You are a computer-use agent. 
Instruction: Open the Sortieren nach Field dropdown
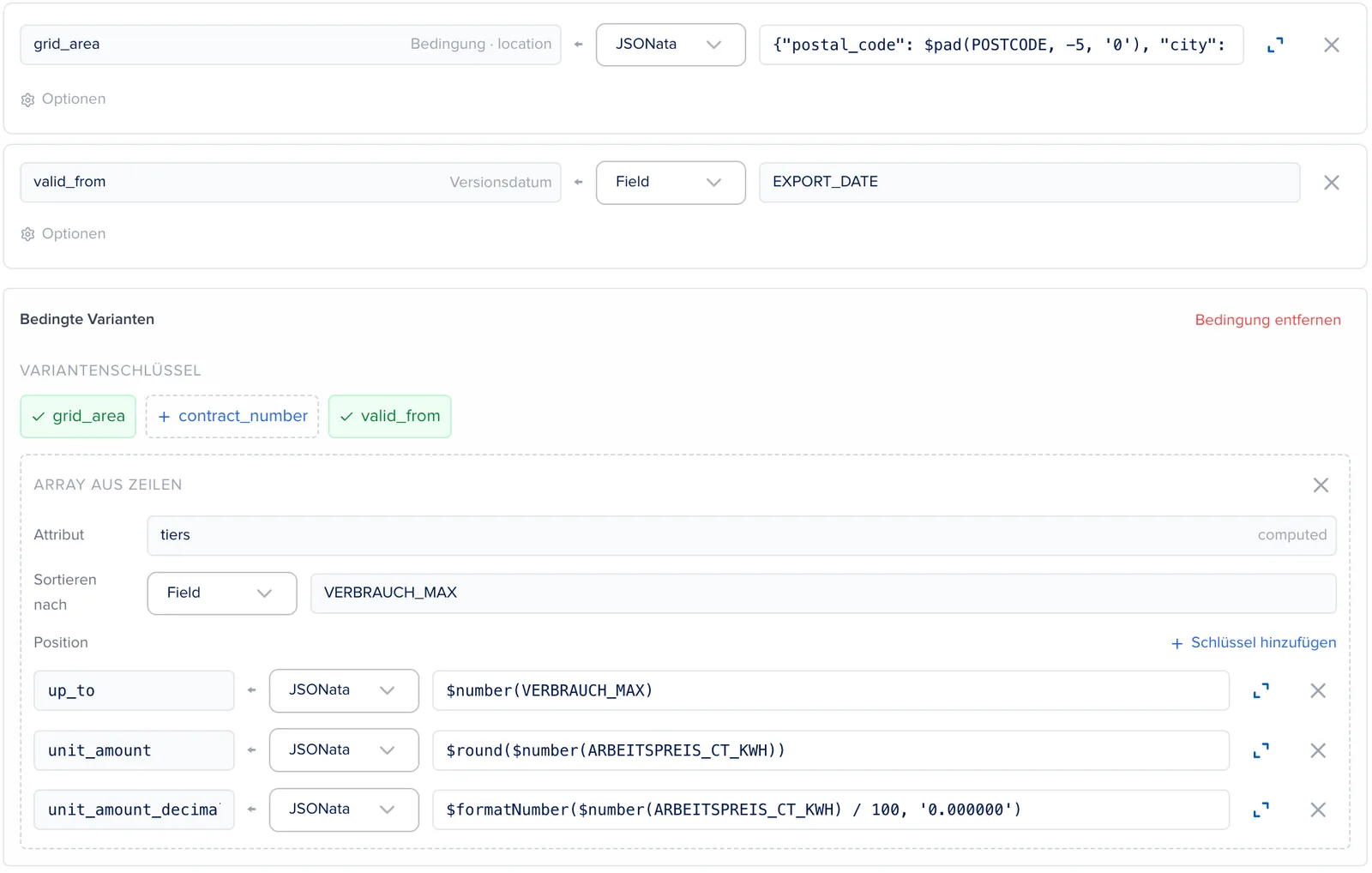222,593
